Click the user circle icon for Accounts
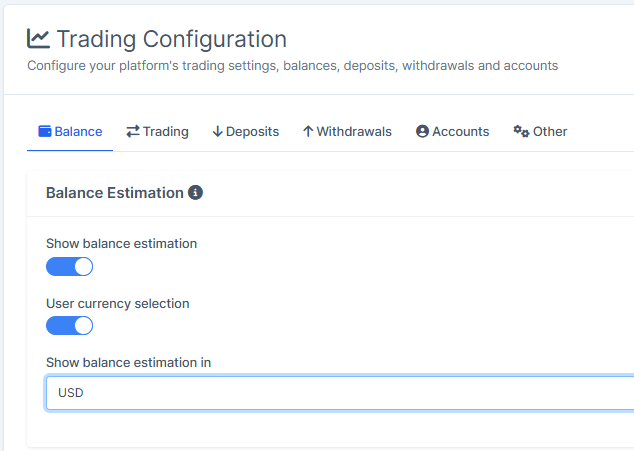Image resolution: width=634 pixels, height=451 pixels. point(422,131)
